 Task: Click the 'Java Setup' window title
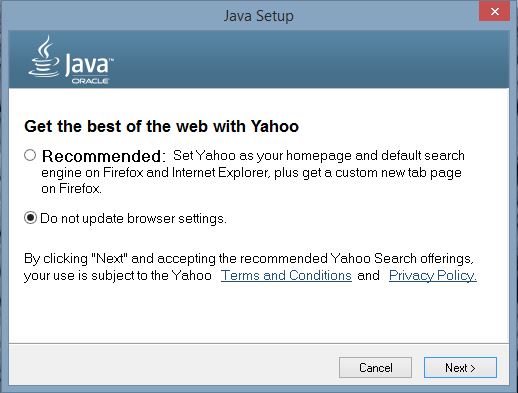(x=259, y=16)
